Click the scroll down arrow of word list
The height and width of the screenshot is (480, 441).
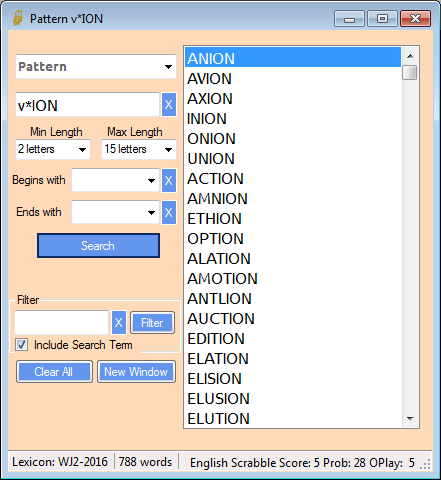coord(410,418)
